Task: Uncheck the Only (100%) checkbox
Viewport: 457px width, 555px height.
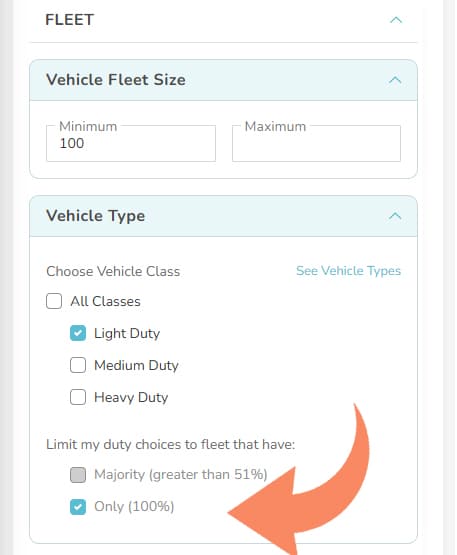Action: [78, 507]
